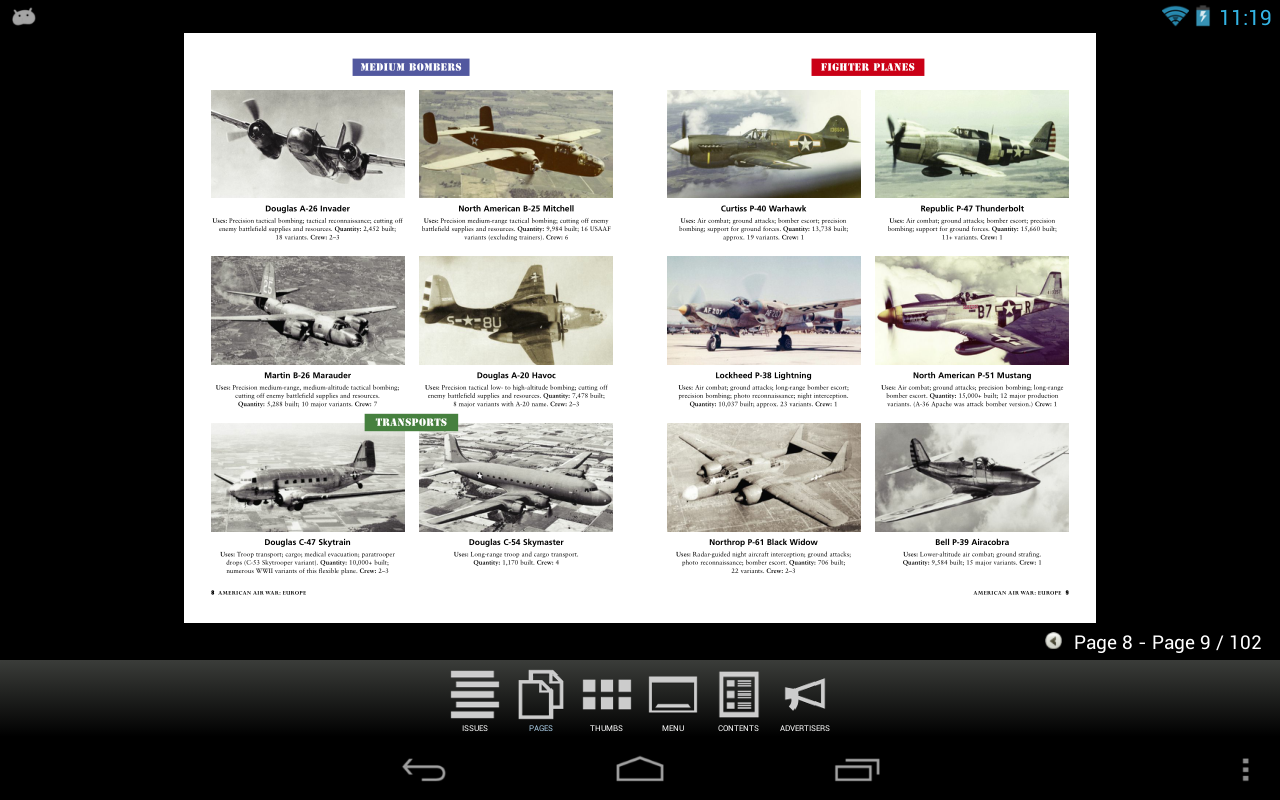1280x800 pixels.
Task: Tap the Android notification icon
Action: click(x=24, y=16)
